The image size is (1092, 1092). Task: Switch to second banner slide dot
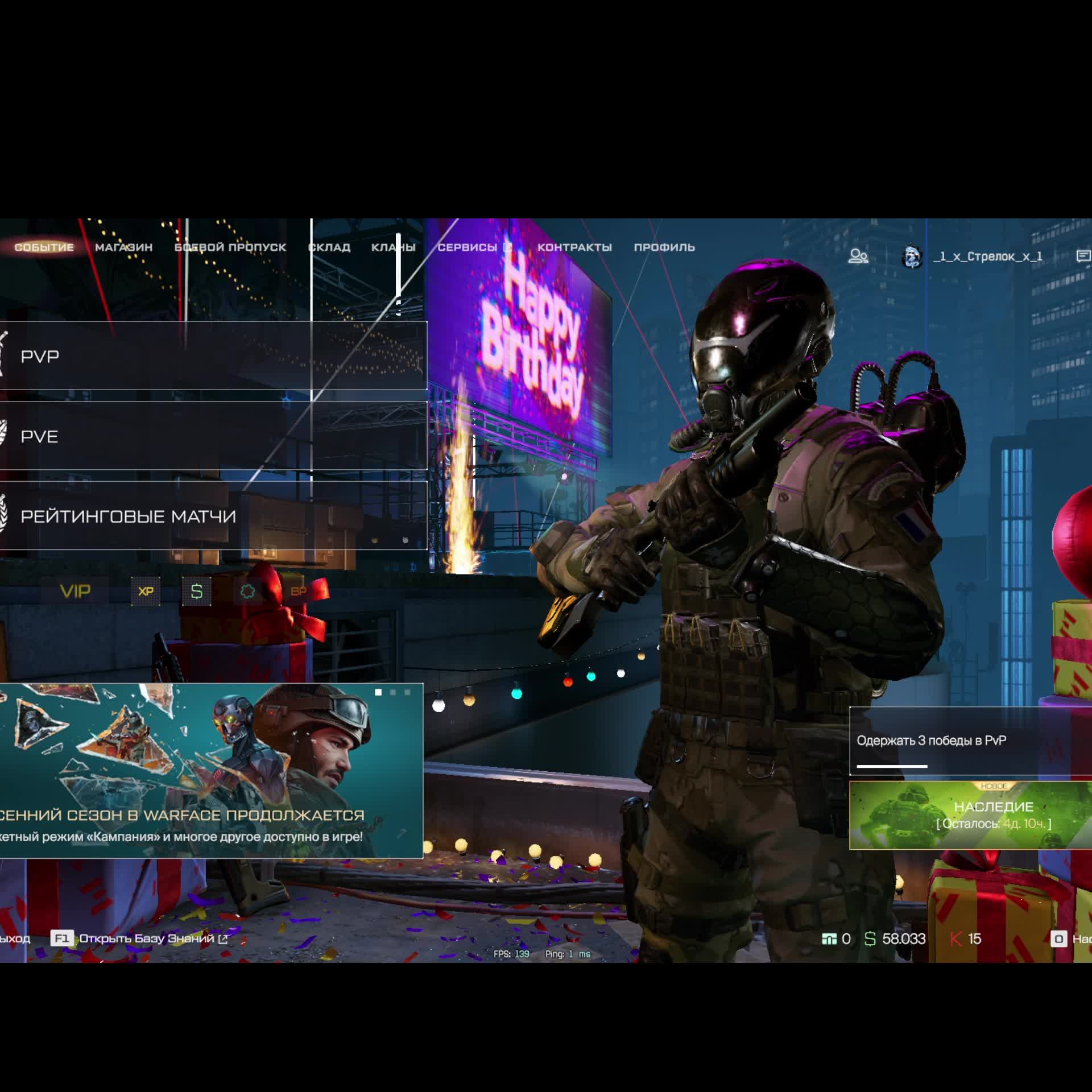(393, 692)
